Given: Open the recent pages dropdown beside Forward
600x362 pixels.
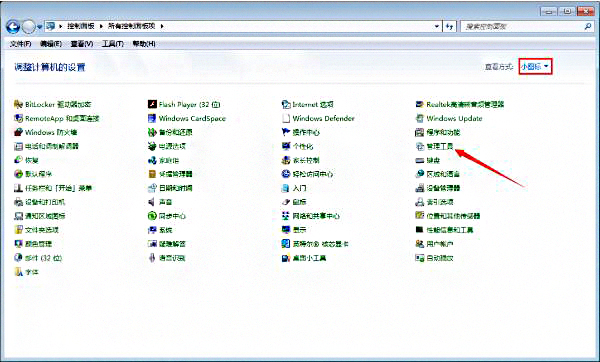Looking at the screenshot, I should [39, 27].
